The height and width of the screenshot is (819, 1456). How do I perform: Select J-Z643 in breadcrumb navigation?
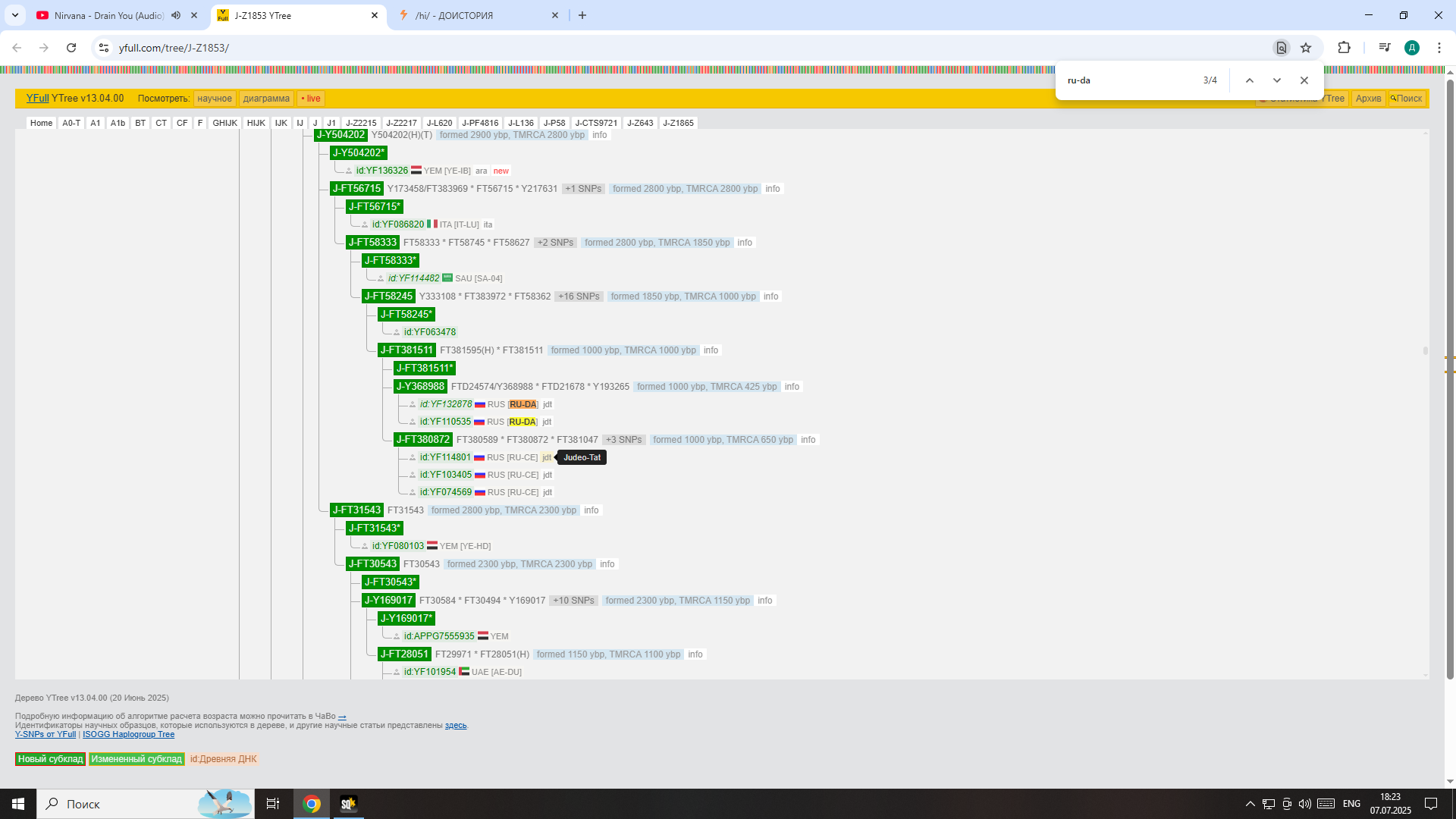coord(640,123)
